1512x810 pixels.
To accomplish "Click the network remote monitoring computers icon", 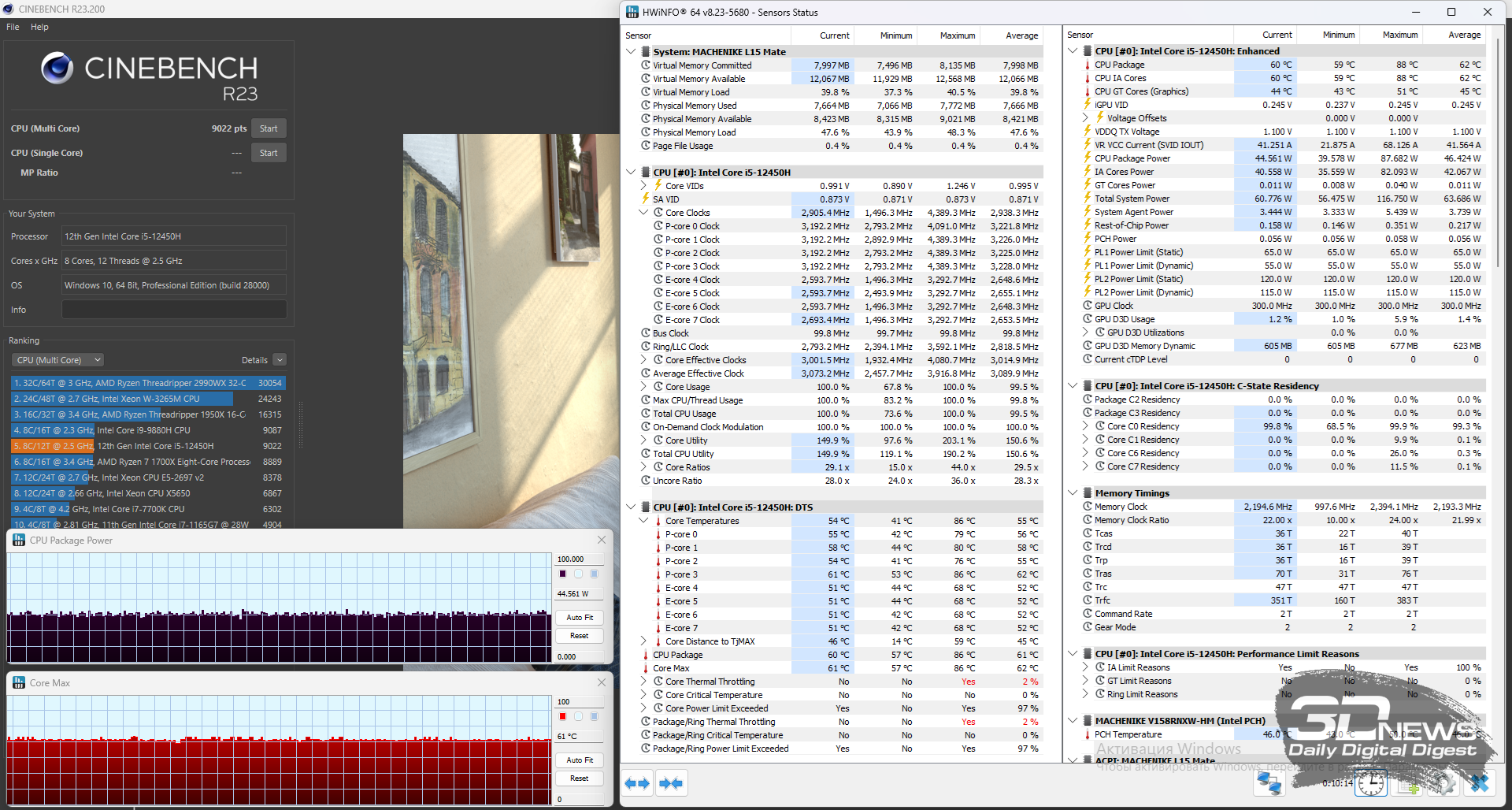I will pos(1269,783).
